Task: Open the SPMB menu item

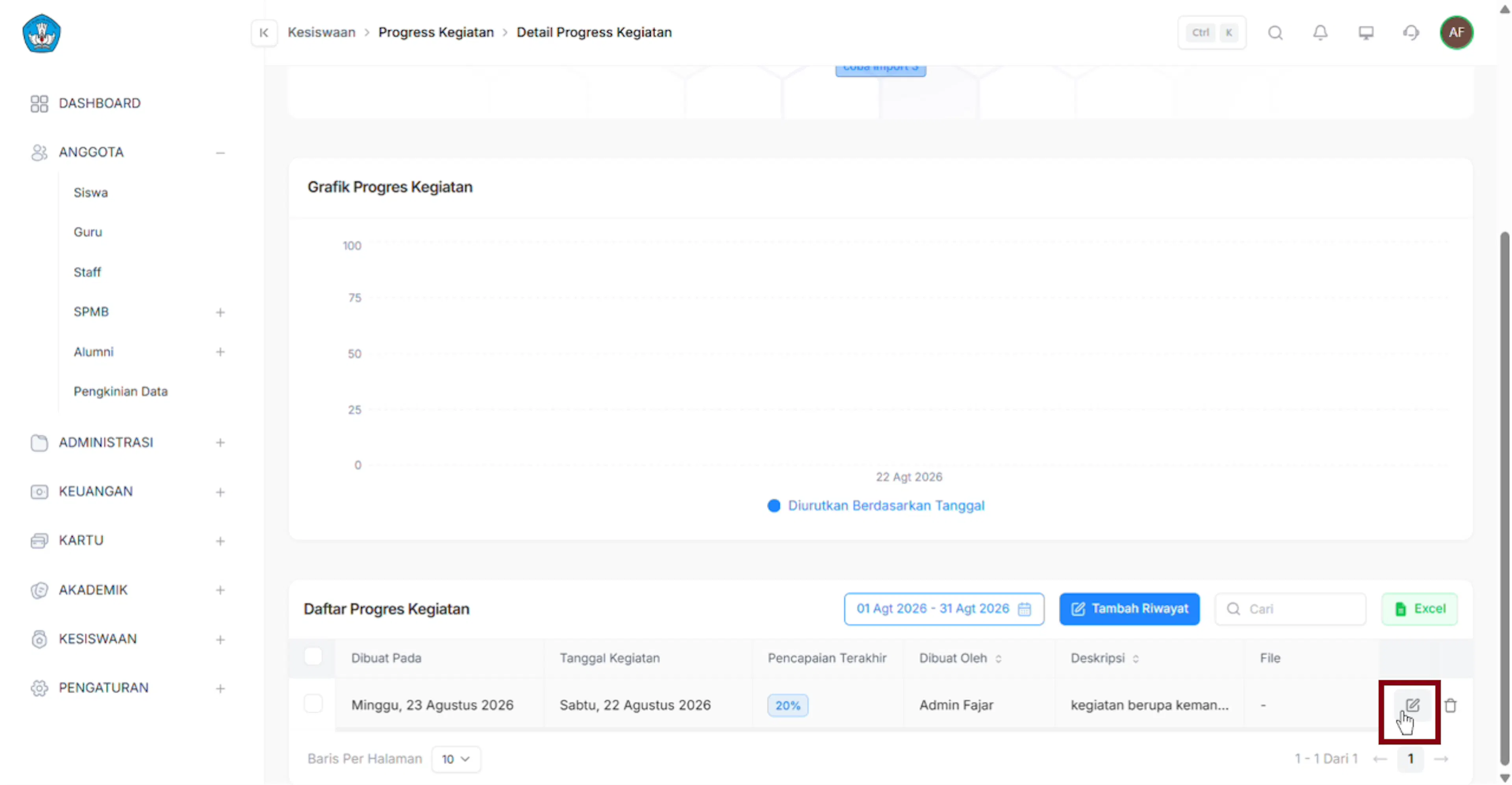Action: pos(91,312)
